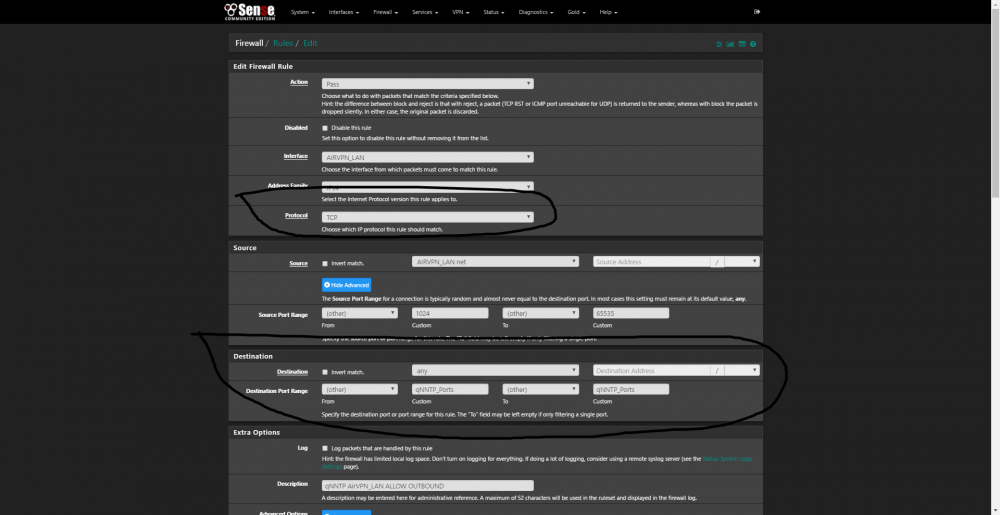Click the Destination Address input field

point(652,370)
